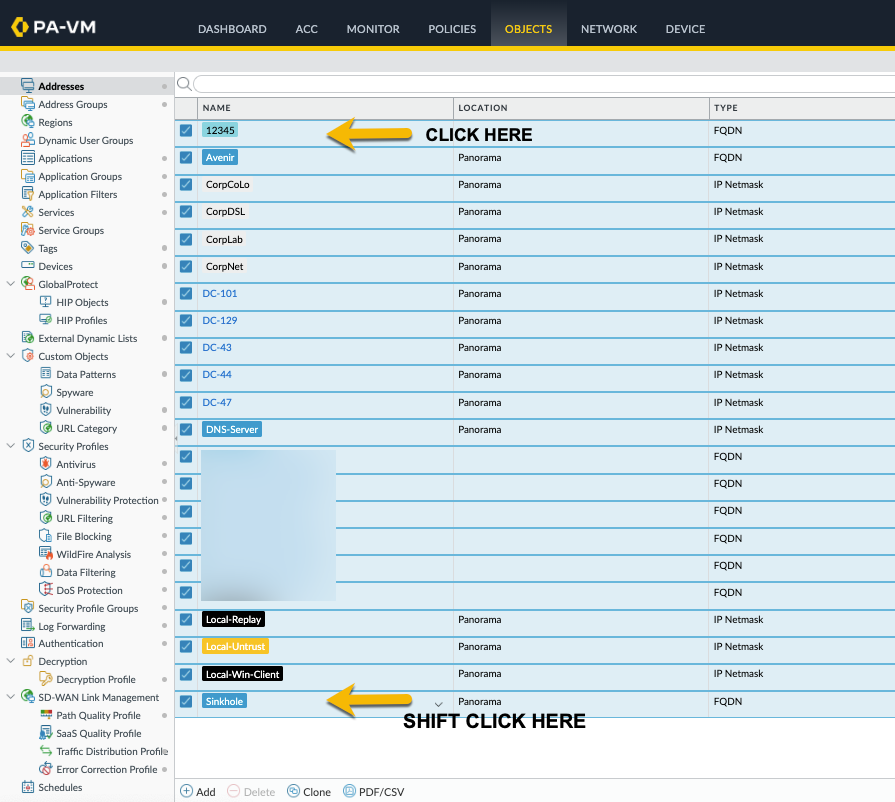Sort by the NAME column header
The width and height of the screenshot is (895, 802).
[325, 108]
